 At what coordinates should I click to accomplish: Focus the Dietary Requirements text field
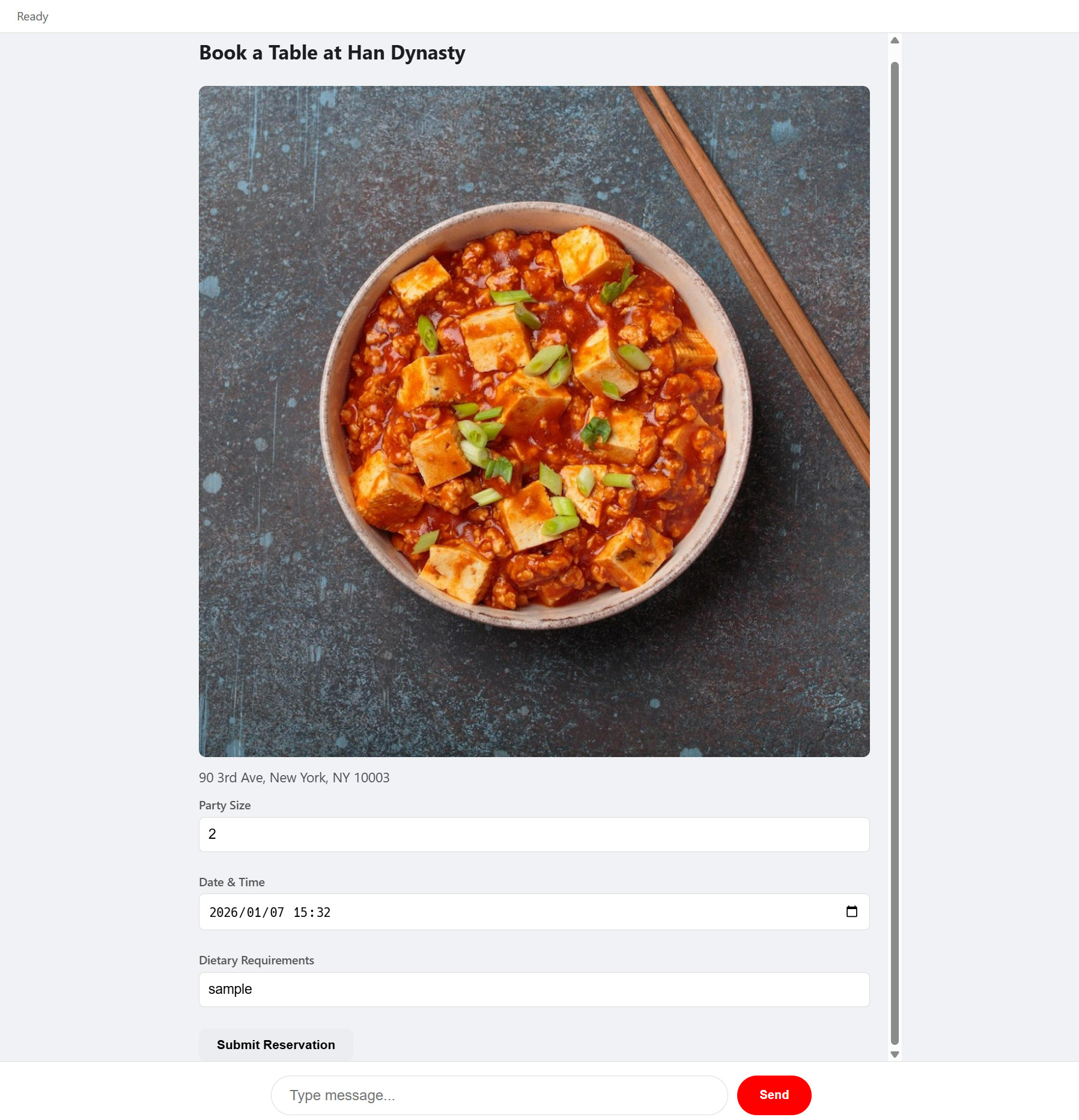tap(534, 989)
